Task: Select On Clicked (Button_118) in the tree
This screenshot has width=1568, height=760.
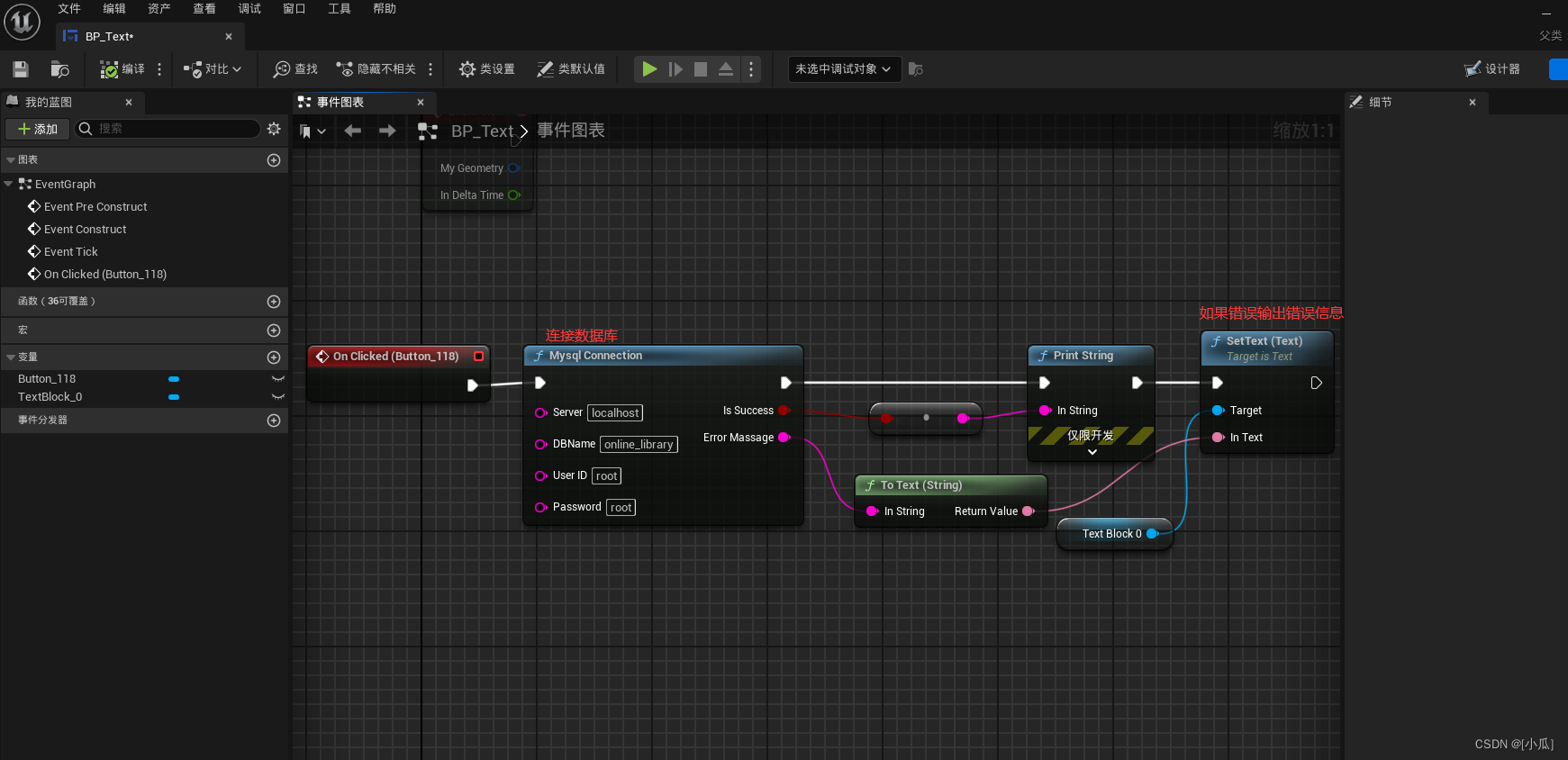Action: pyautogui.click(x=105, y=274)
